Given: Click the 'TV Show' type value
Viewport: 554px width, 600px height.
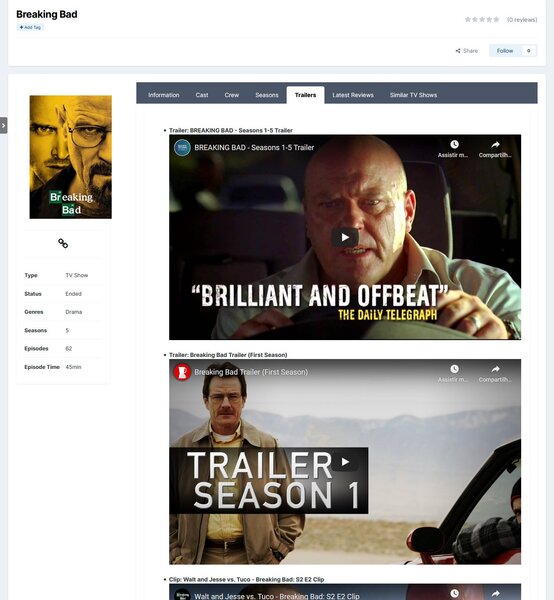Looking at the screenshot, I should coord(77,275).
